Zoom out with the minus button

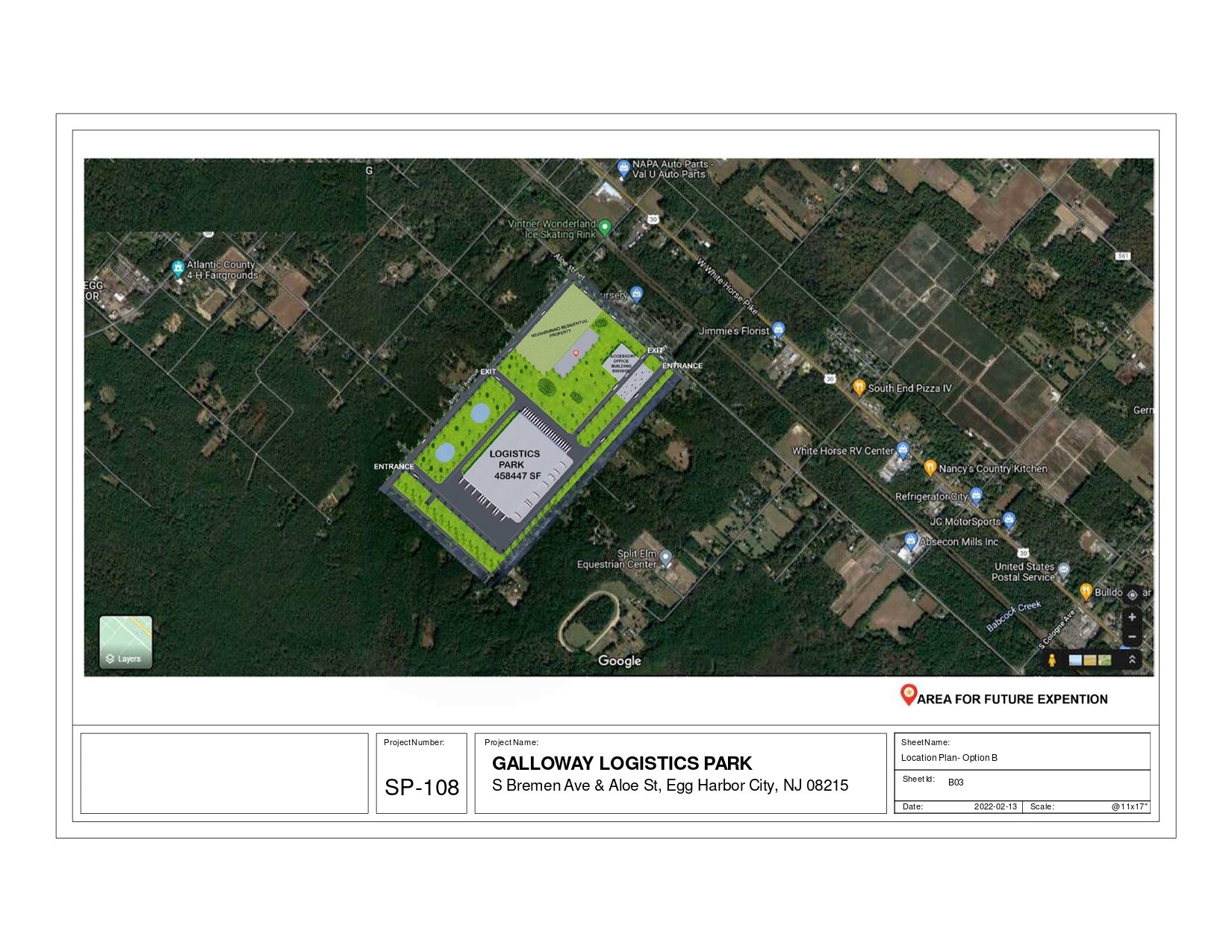click(x=1132, y=637)
